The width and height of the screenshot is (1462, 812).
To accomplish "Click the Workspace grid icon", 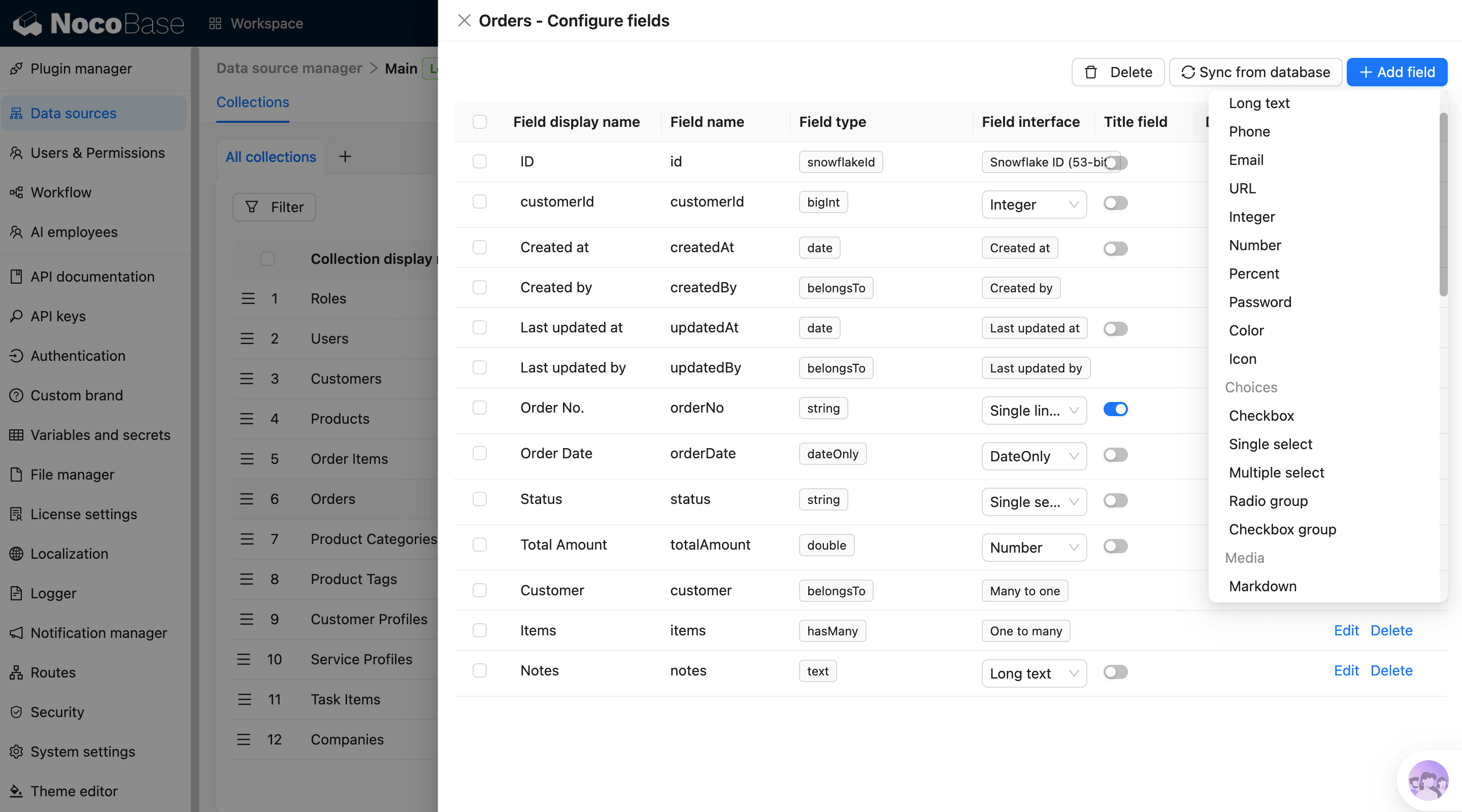I will coord(215,23).
